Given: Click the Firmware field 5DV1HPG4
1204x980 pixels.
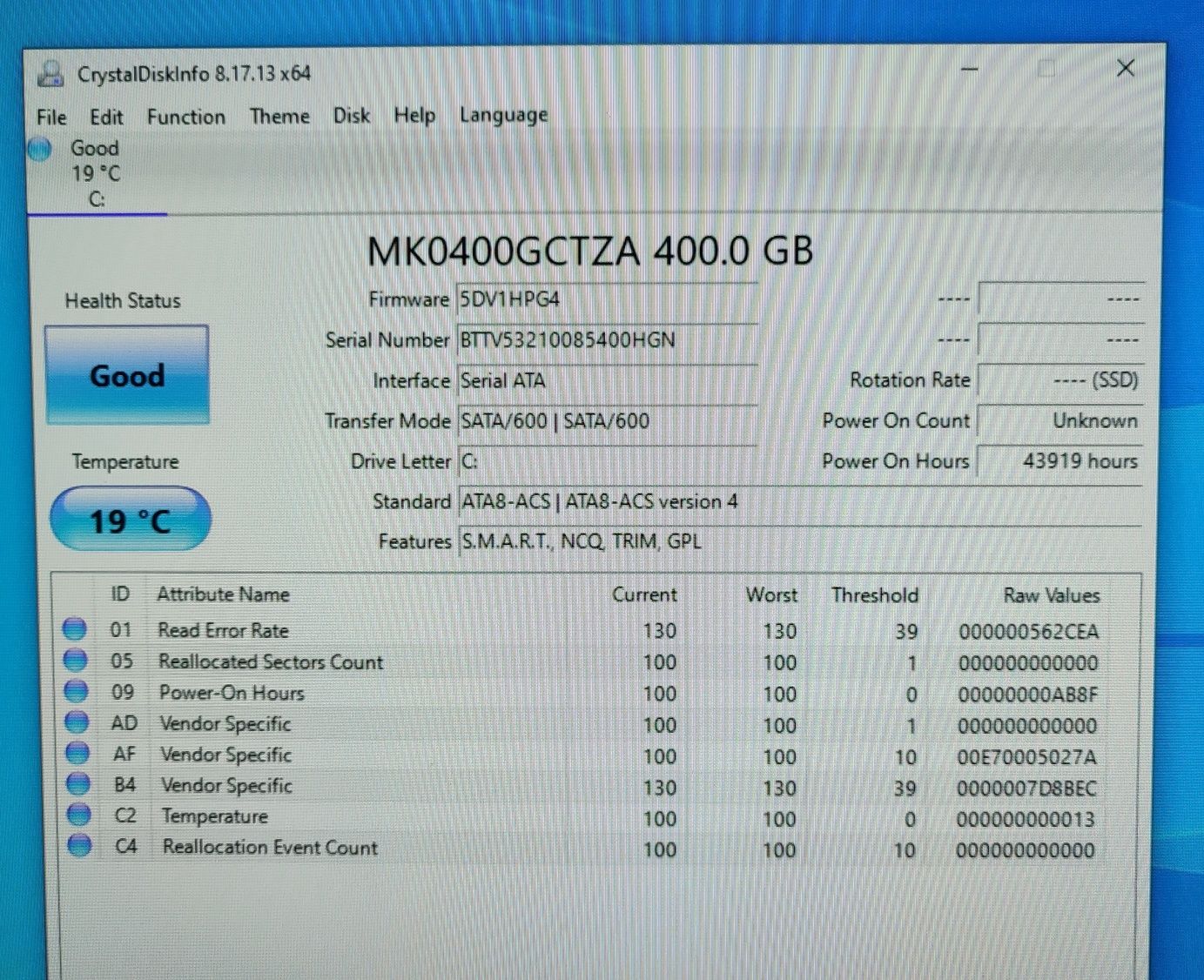Looking at the screenshot, I should [607, 299].
